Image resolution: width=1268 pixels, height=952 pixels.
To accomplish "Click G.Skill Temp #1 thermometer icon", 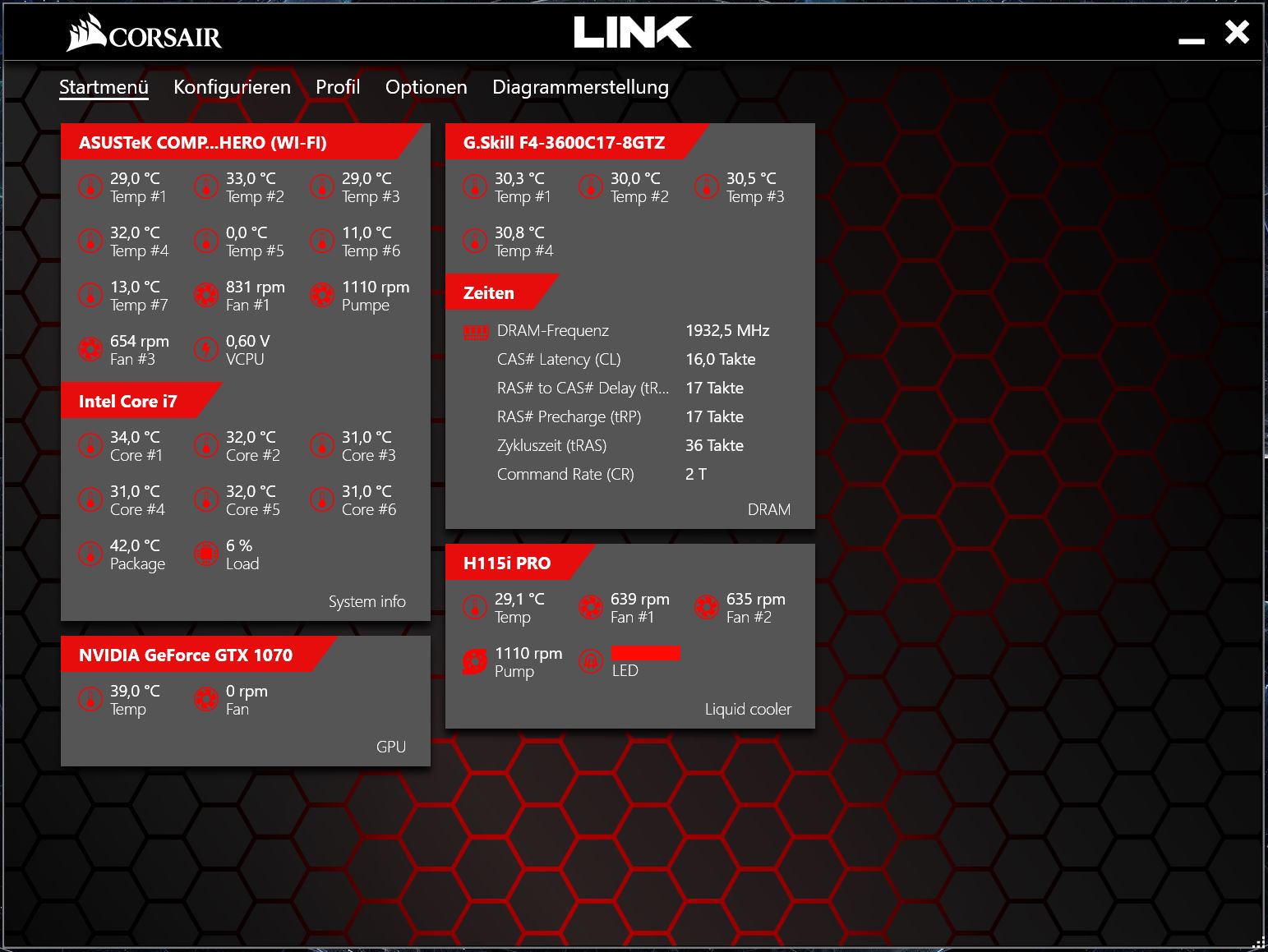I will (474, 186).
